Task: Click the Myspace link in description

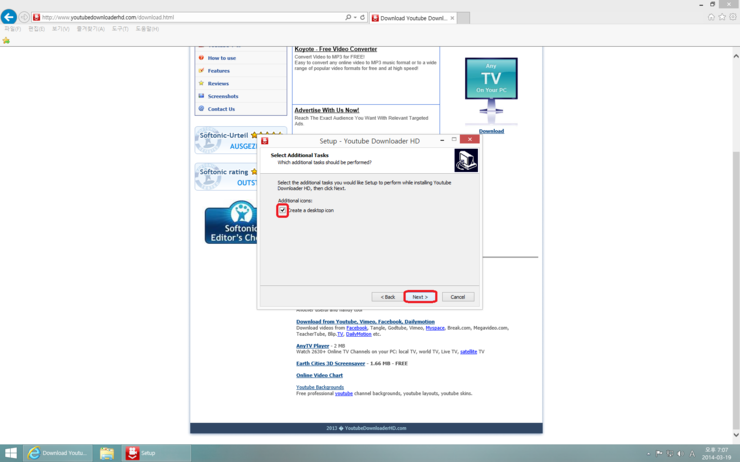Action: point(435,328)
